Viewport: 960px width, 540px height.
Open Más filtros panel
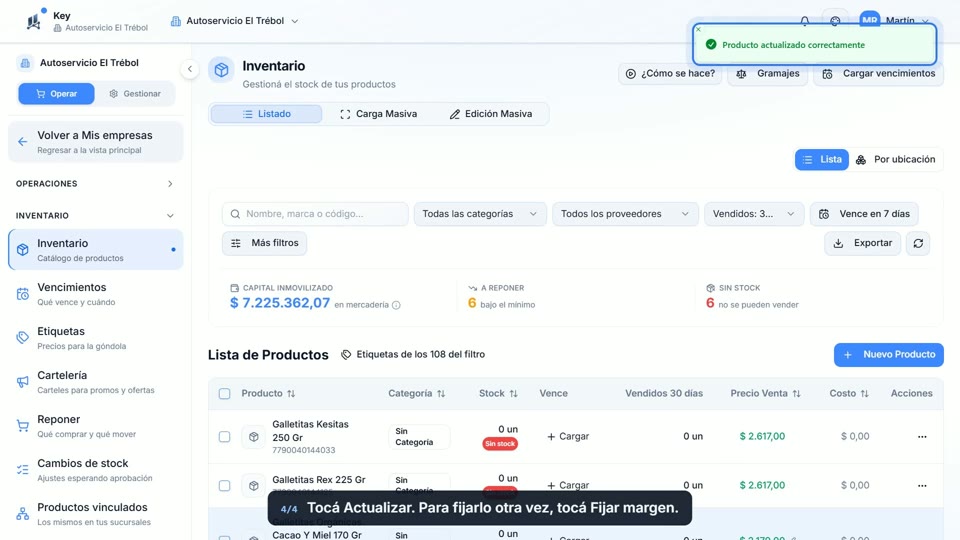click(x=264, y=243)
